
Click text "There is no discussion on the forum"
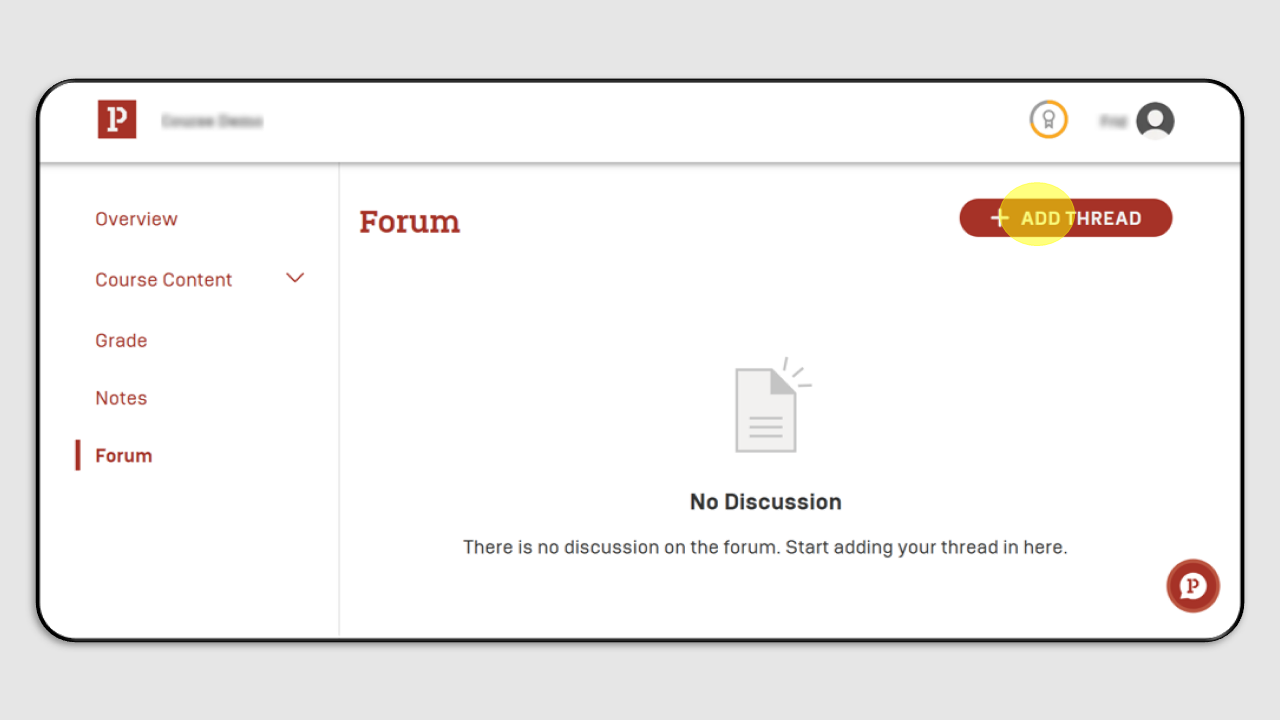coord(621,547)
